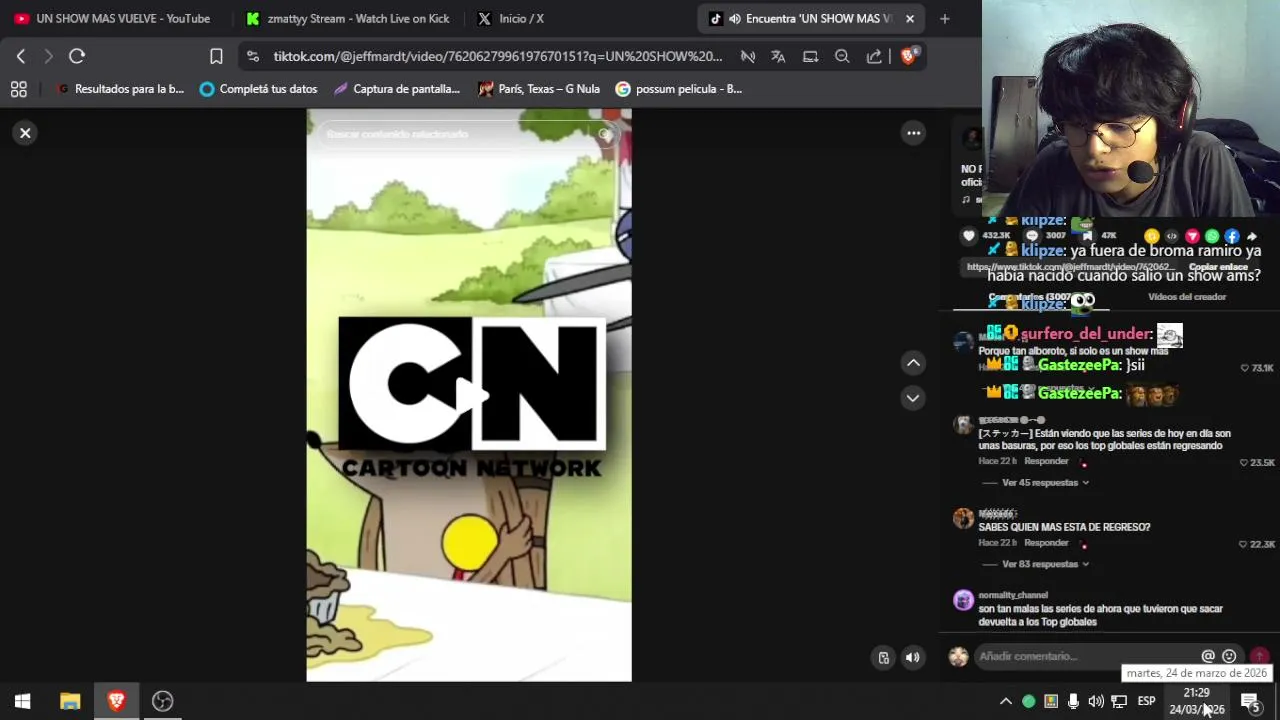Click system tray microphone icon
Viewport: 1280px width, 720px height.
click(1073, 701)
